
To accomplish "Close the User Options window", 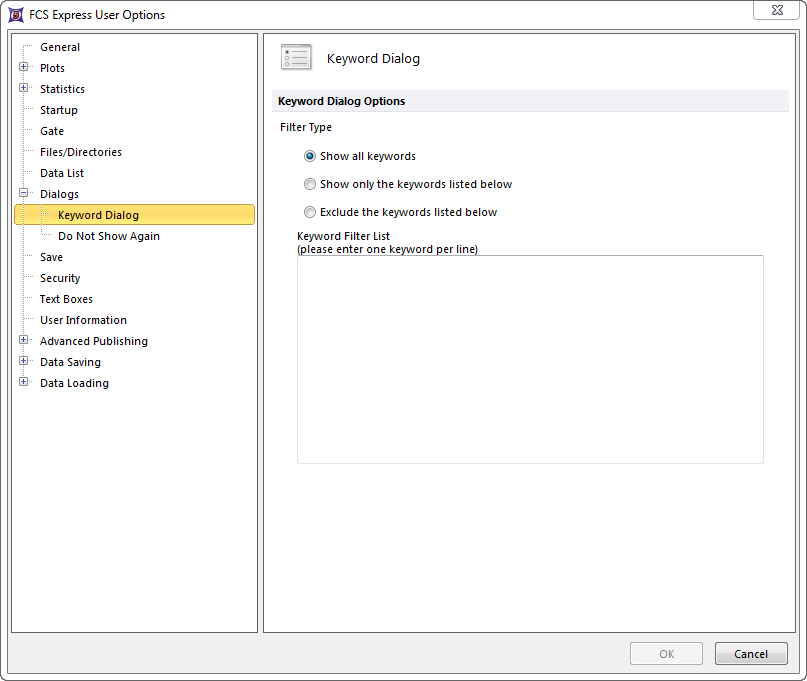I will tap(776, 10).
